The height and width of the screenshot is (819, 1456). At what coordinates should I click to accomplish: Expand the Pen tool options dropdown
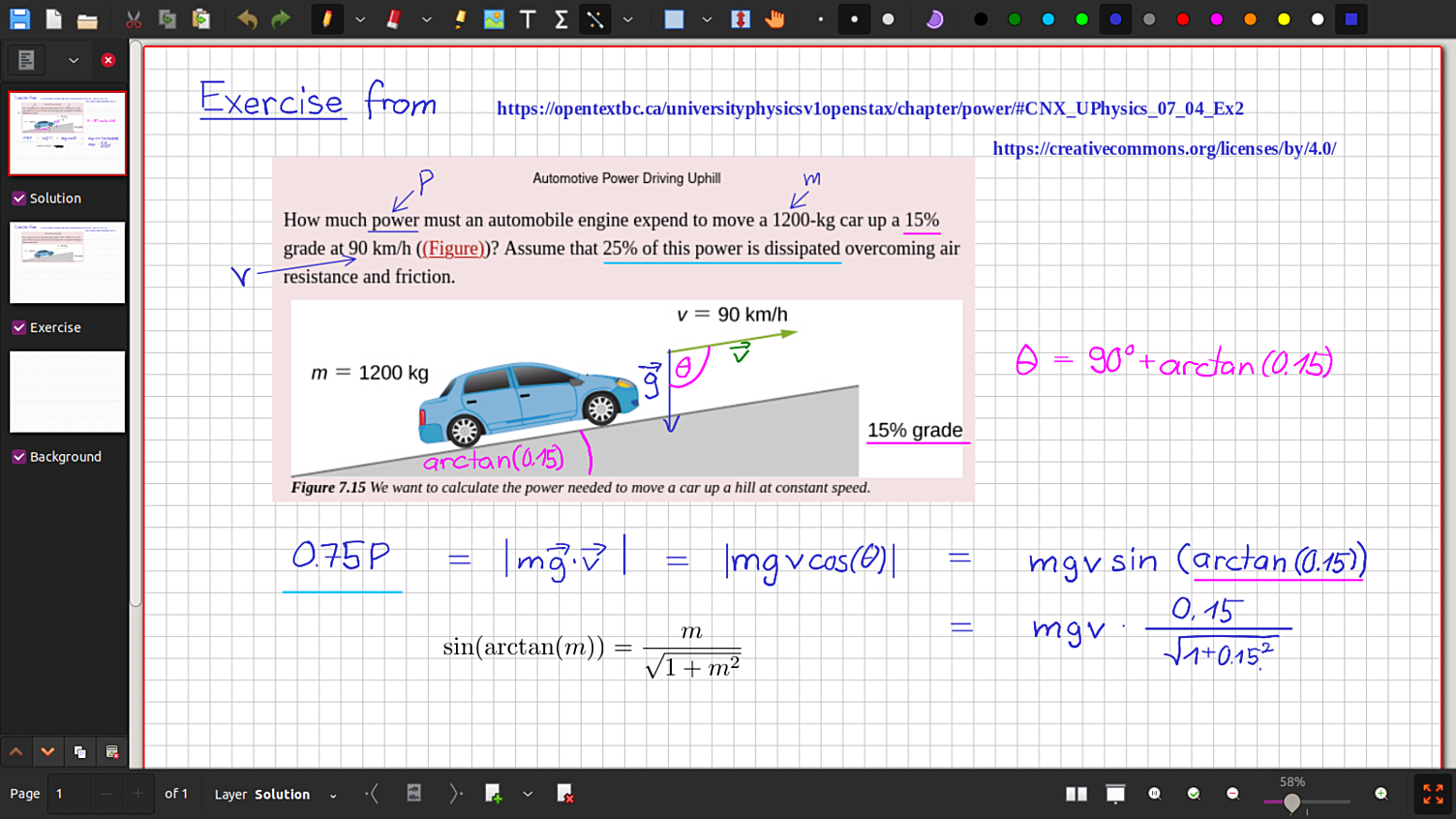point(360,19)
